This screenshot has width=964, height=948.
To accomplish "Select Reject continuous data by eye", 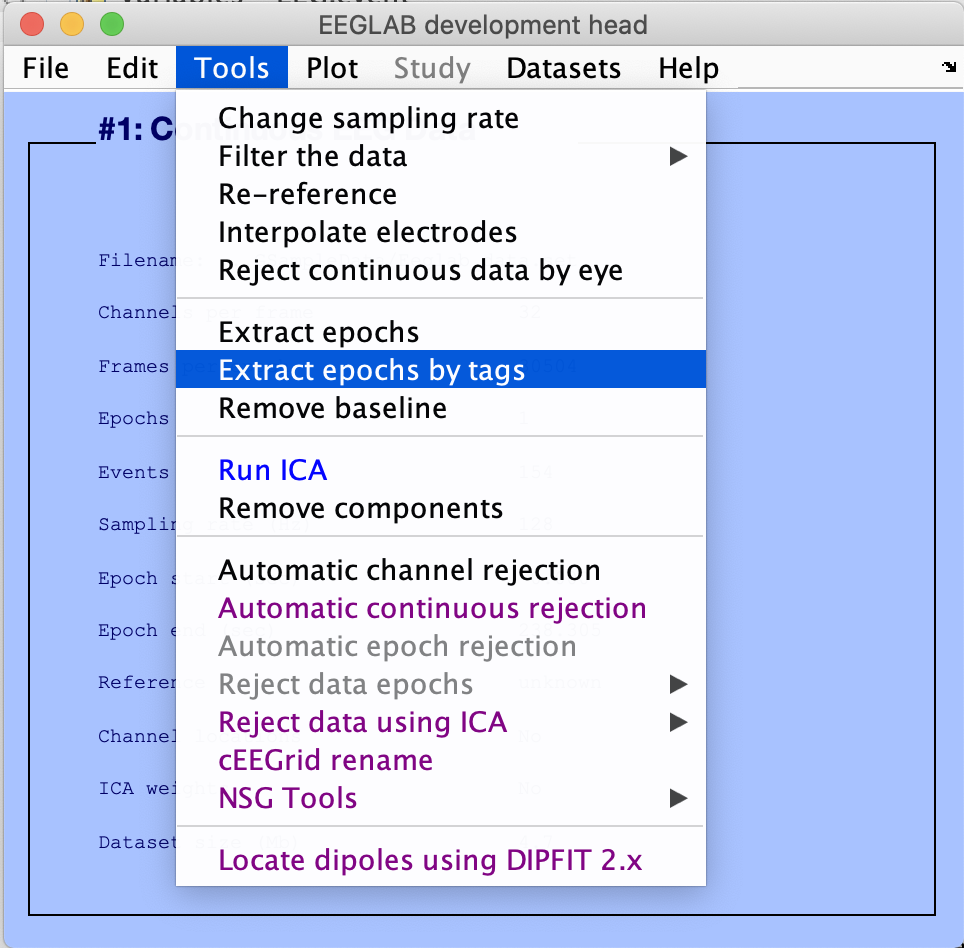I will coord(441,271).
